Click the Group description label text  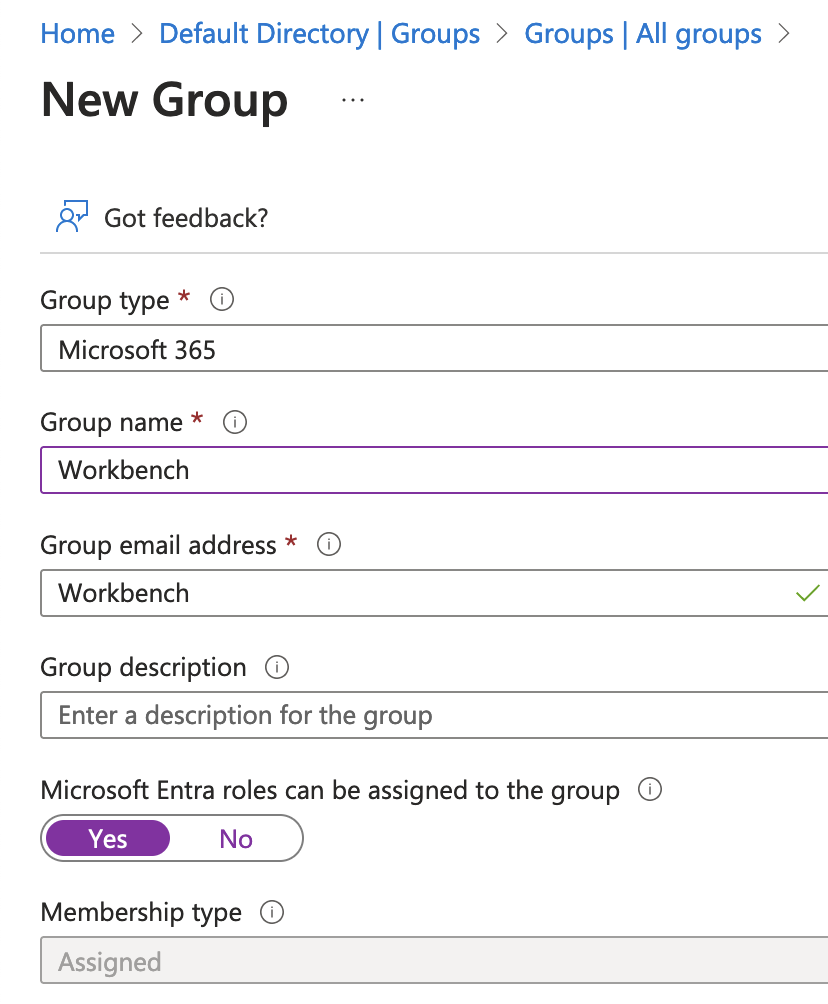[143, 667]
